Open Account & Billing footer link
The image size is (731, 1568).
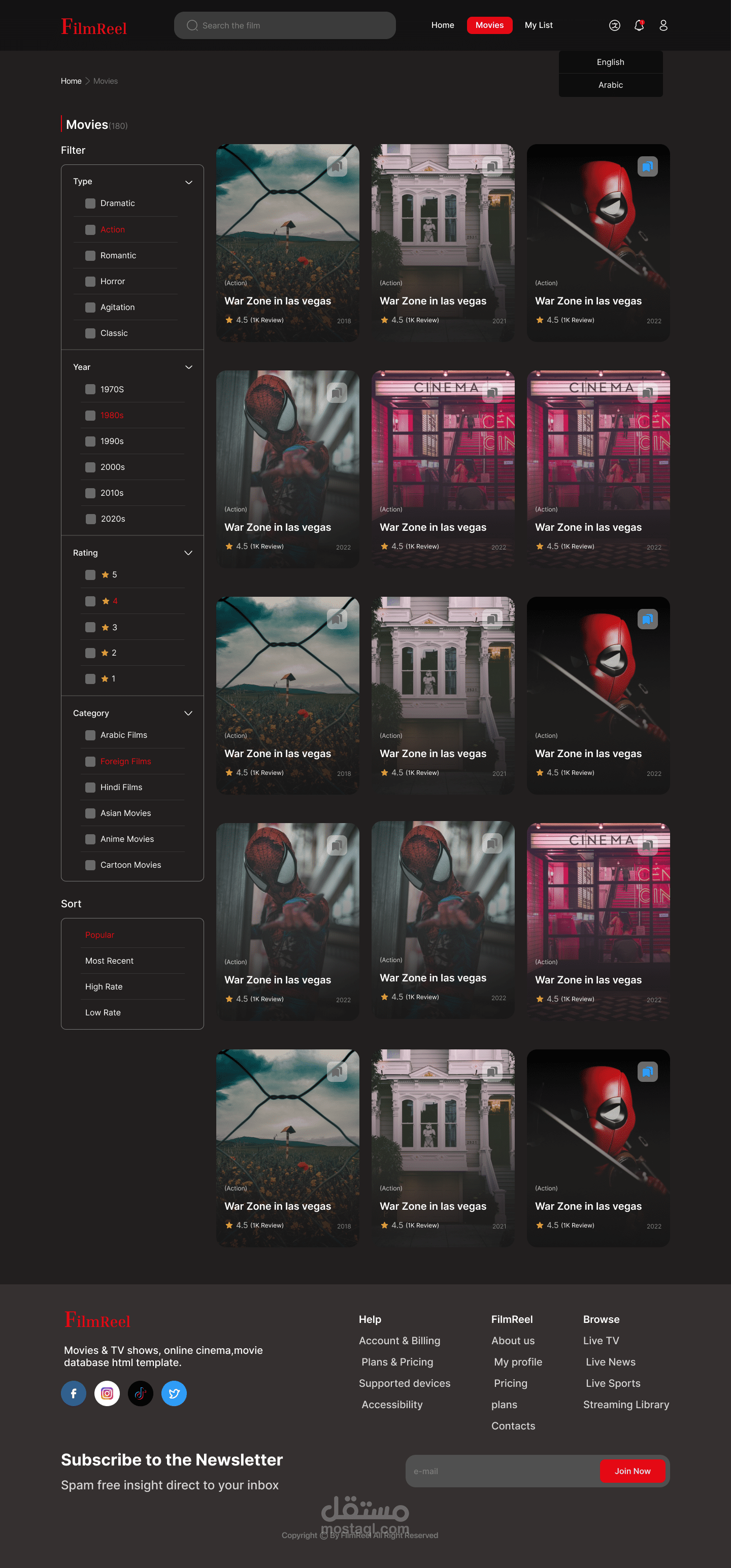(400, 1340)
